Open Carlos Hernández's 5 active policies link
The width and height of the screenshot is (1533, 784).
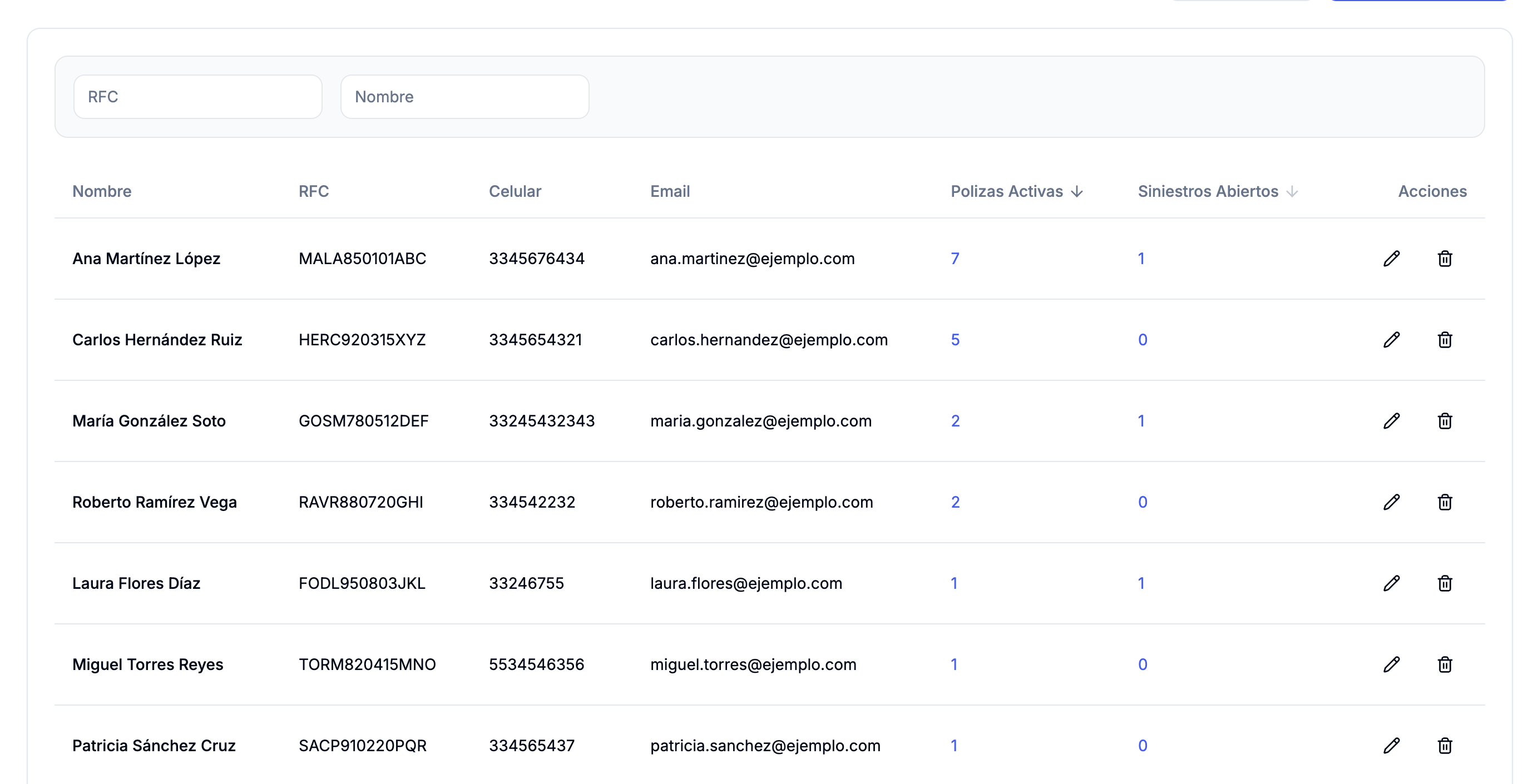(955, 340)
